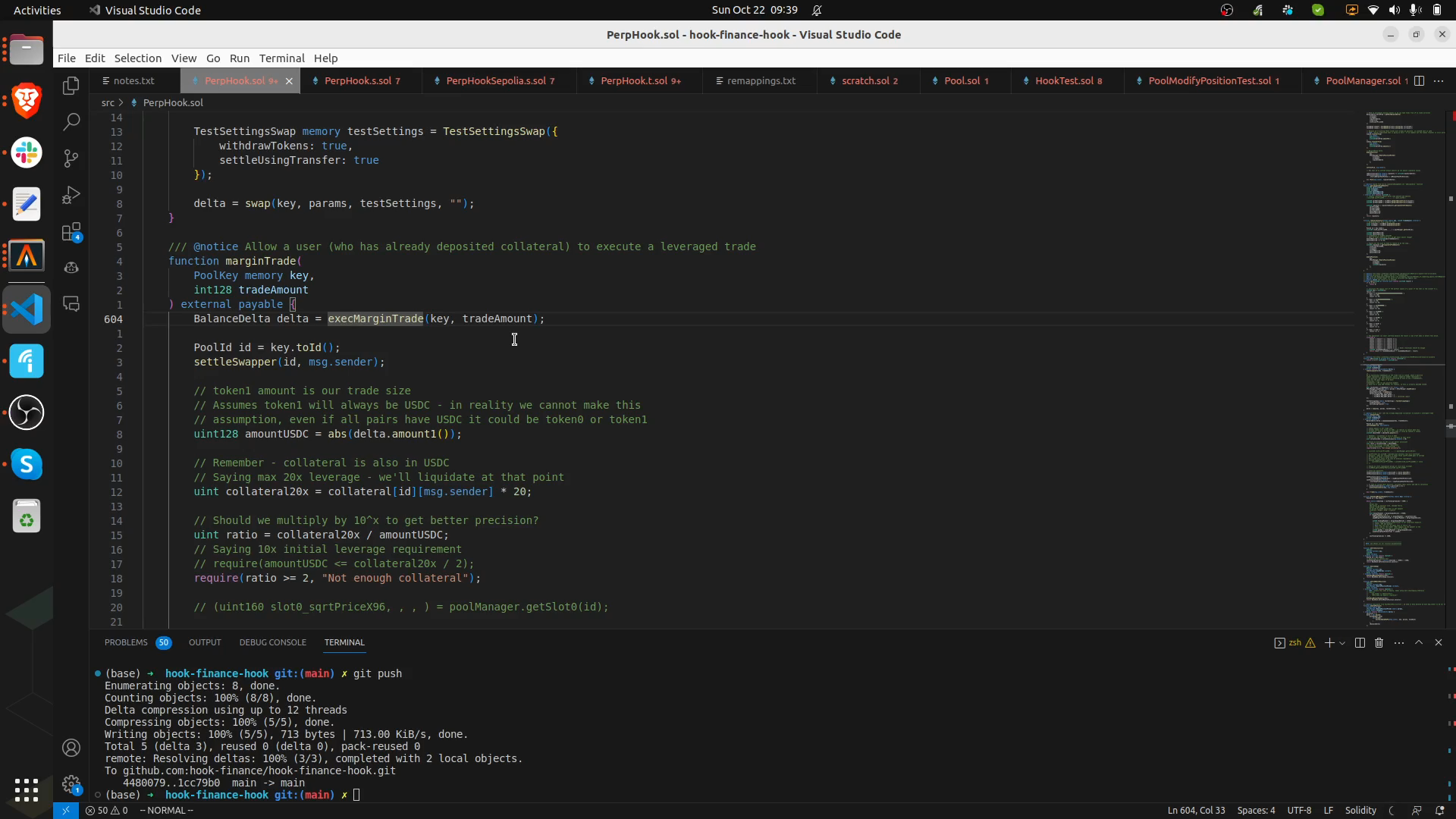Close the PerpHook.sol editor tab
This screenshot has width=1456, height=819.
coord(289,81)
